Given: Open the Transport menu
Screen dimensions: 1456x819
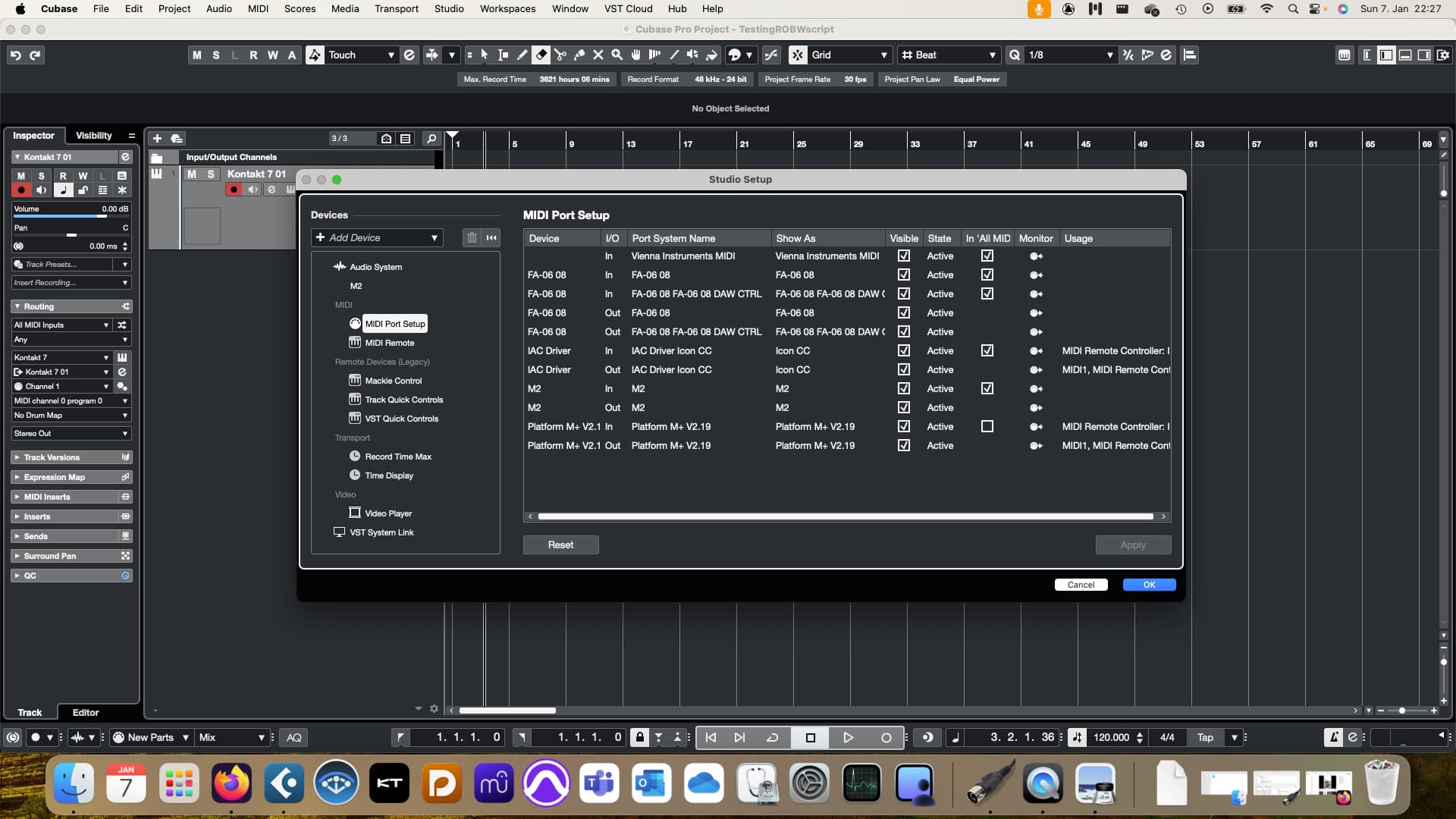Looking at the screenshot, I should pos(396,8).
